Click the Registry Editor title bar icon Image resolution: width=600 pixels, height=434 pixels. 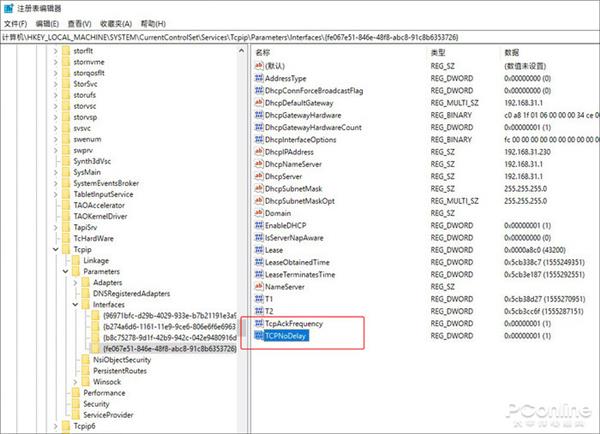[x=8, y=8]
